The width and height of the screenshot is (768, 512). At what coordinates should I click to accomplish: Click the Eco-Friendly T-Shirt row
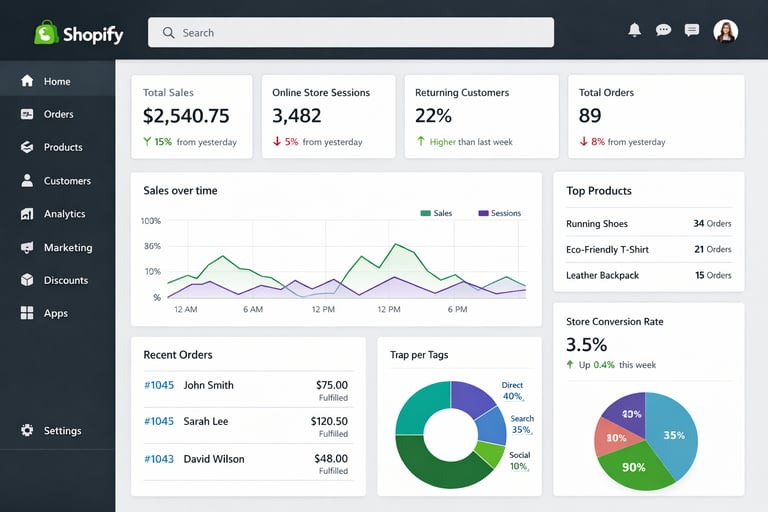pos(648,249)
